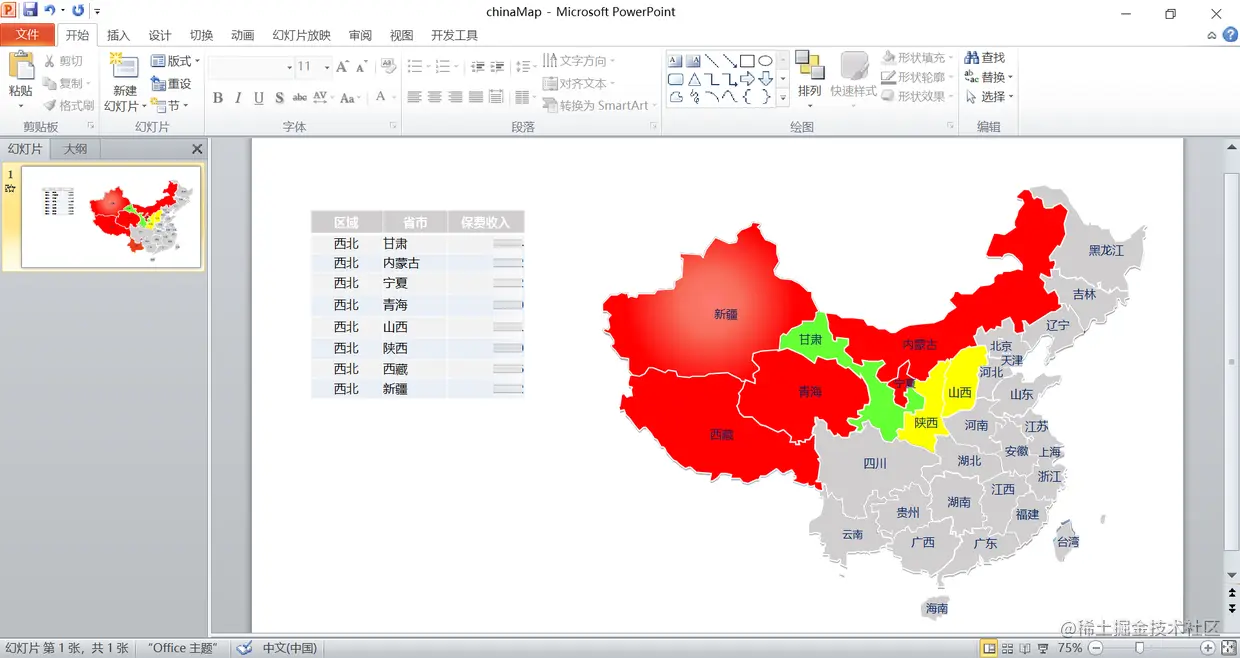Toggle Bold formatting

tap(218, 98)
